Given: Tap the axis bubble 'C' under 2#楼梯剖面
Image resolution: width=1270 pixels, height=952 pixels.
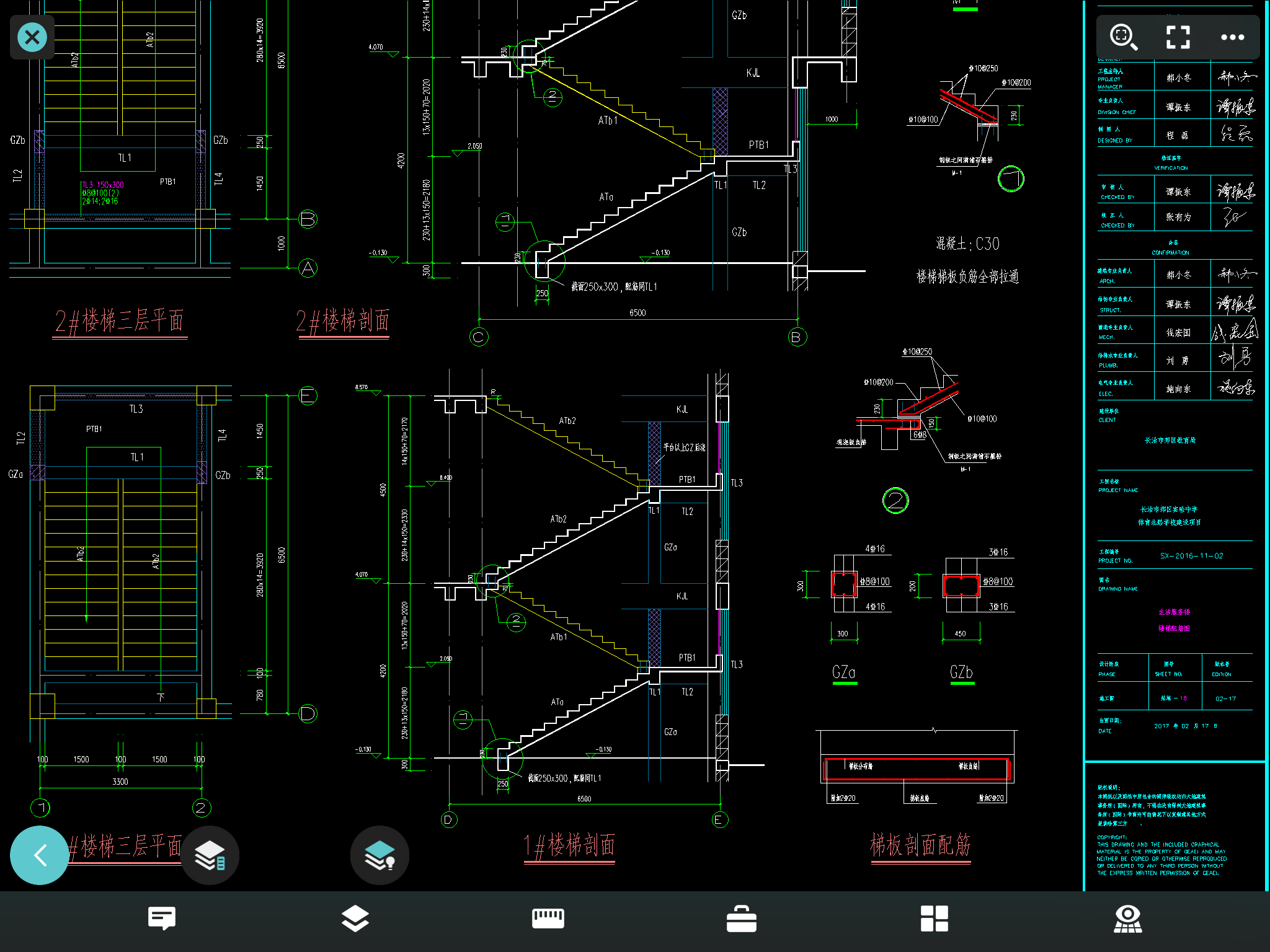Looking at the screenshot, I should [x=479, y=337].
